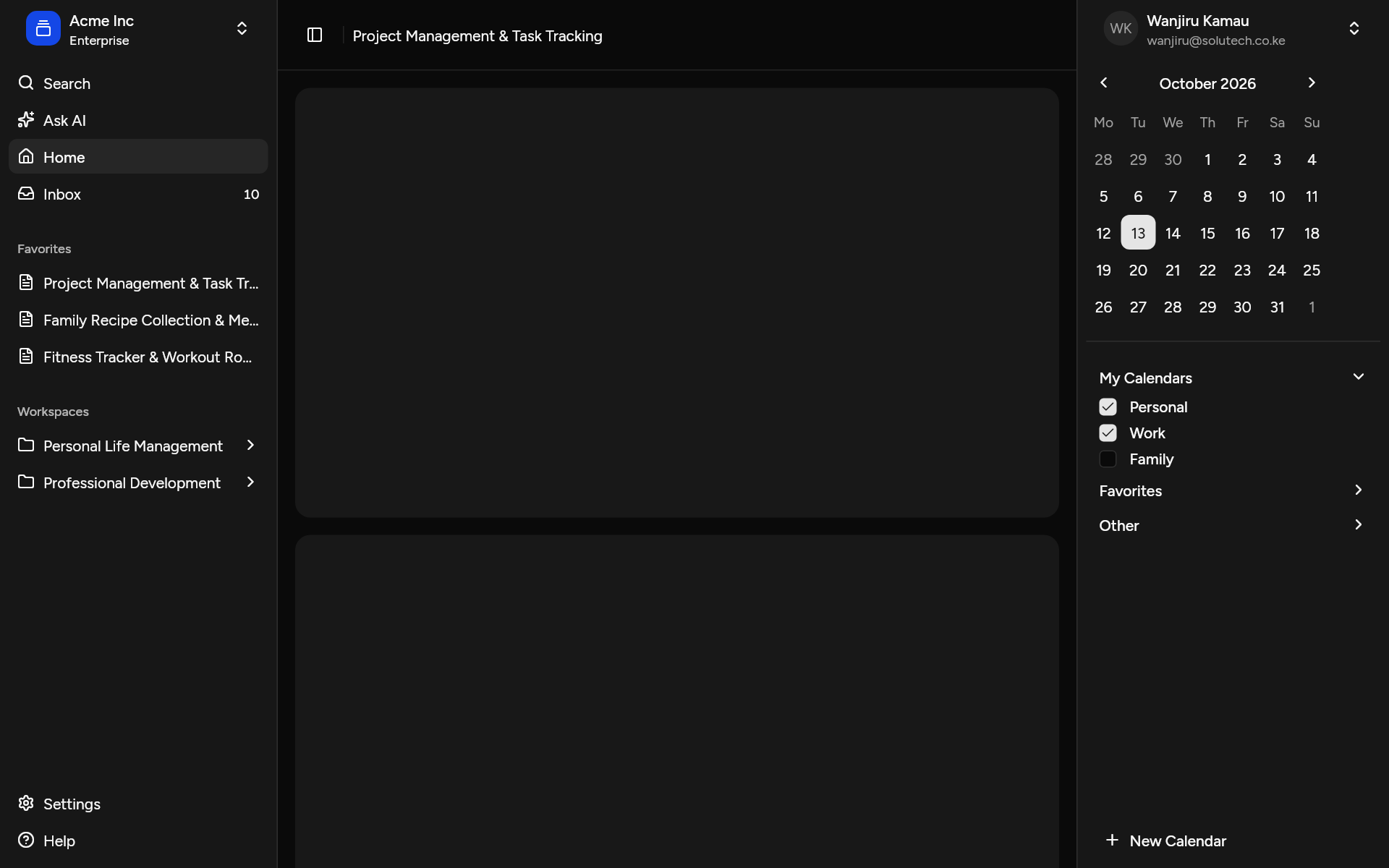1389x868 pixels.
Task: Expand Personal Life Management workspace chevron
Action: [250, 445]
